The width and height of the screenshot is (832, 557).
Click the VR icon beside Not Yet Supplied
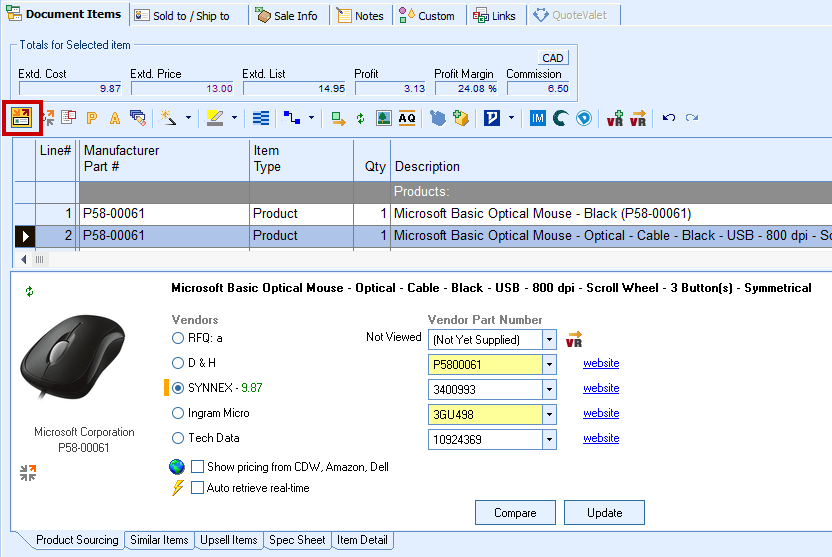(574, 340)
